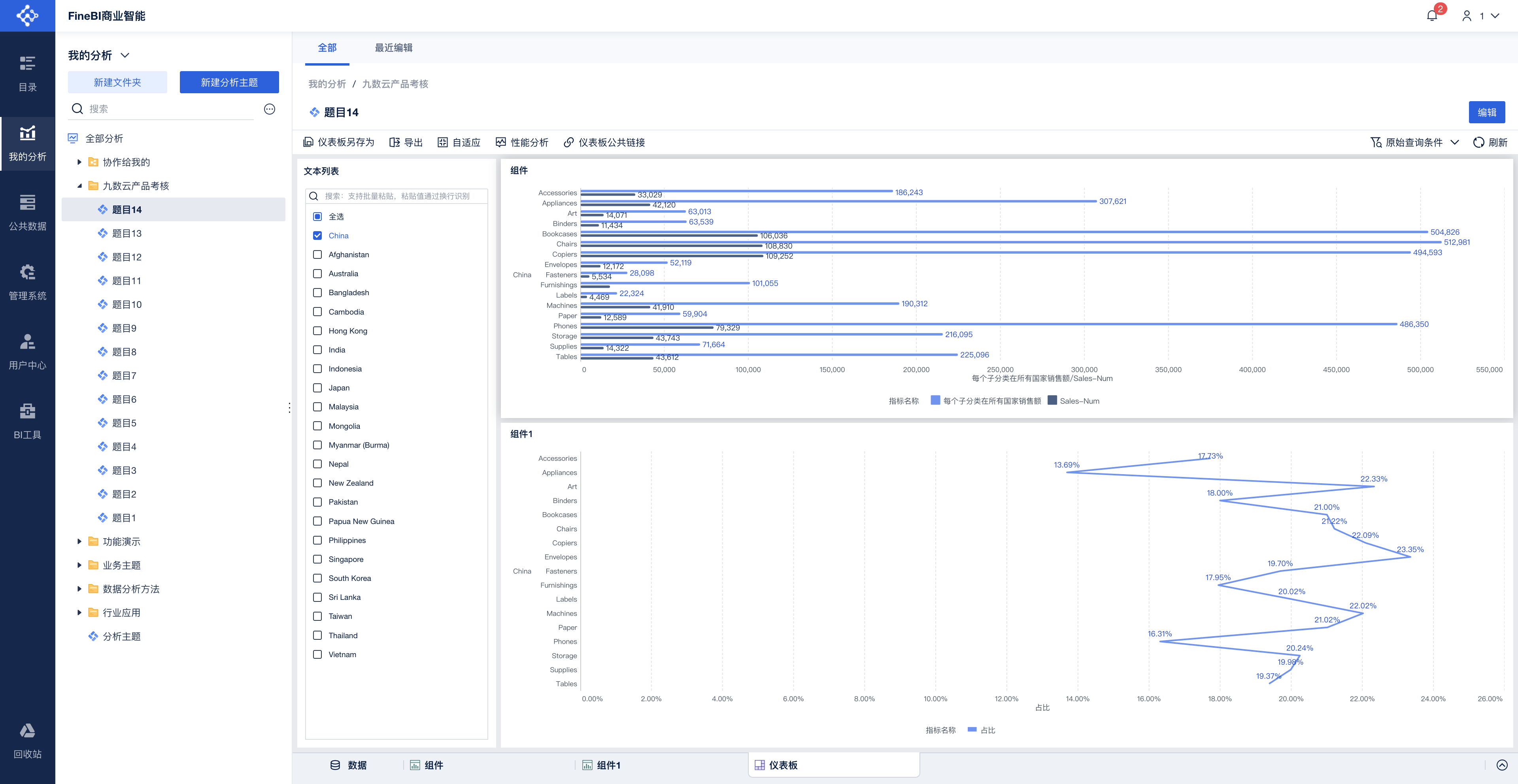Check the Japan checkbox
1518x784 pixels.
(317, 388)
